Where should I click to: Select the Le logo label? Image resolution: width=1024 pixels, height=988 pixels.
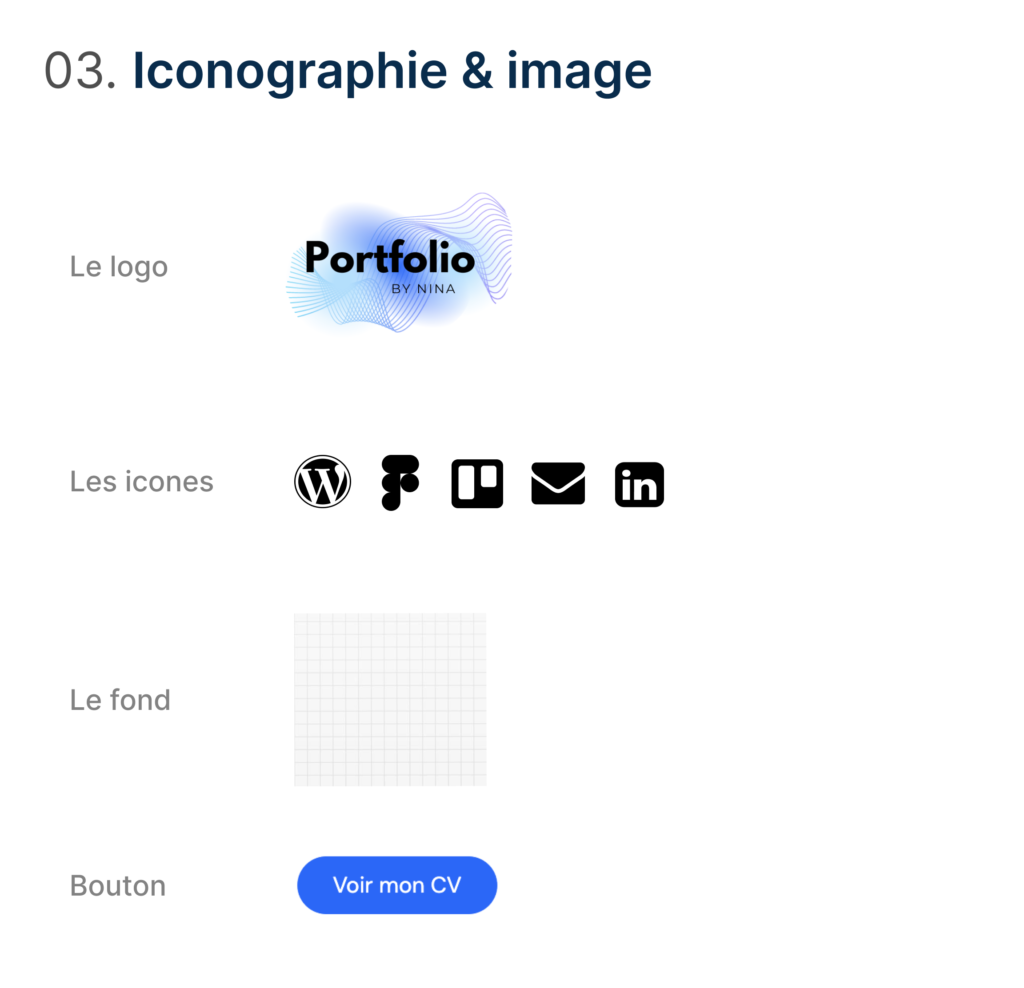click(x=119, y=267)
